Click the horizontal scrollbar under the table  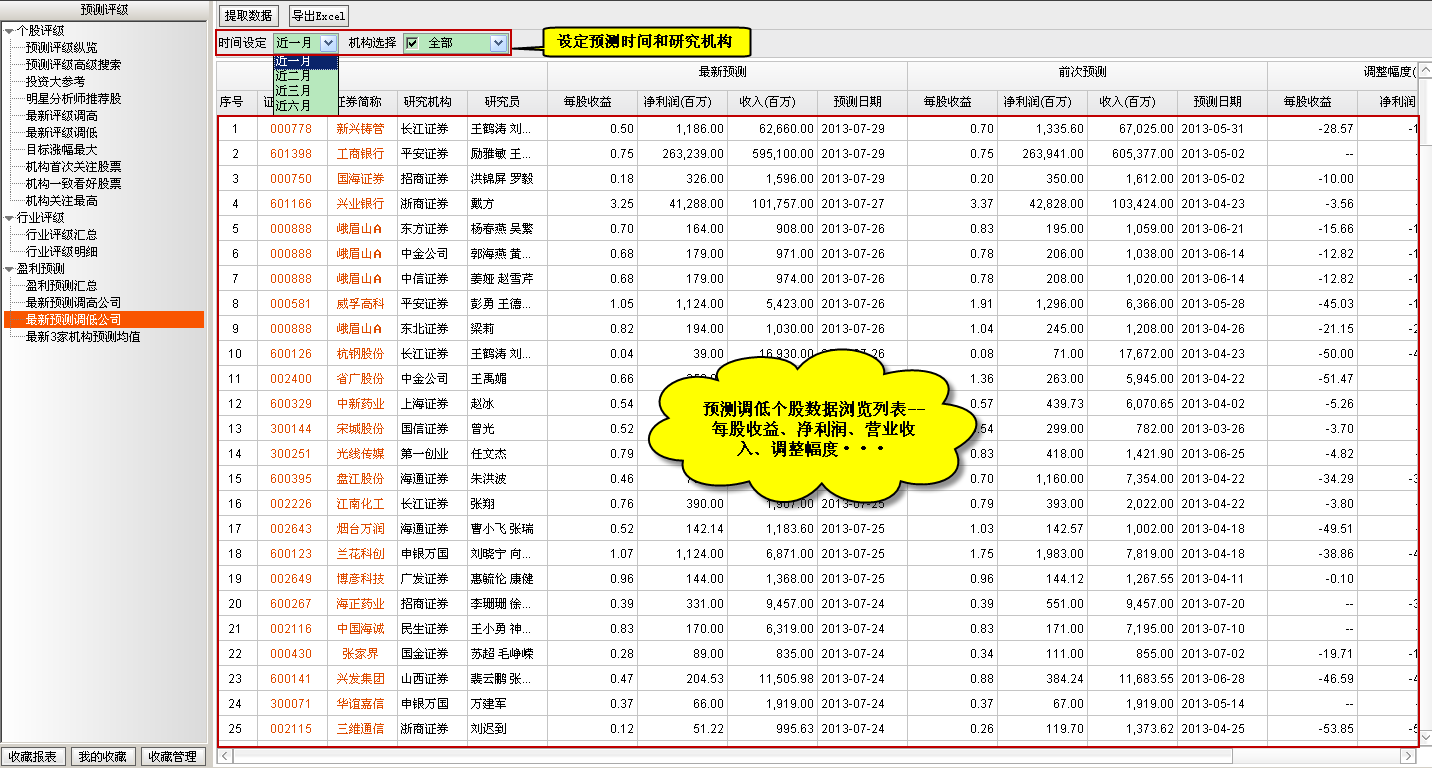tap(700, 756)
